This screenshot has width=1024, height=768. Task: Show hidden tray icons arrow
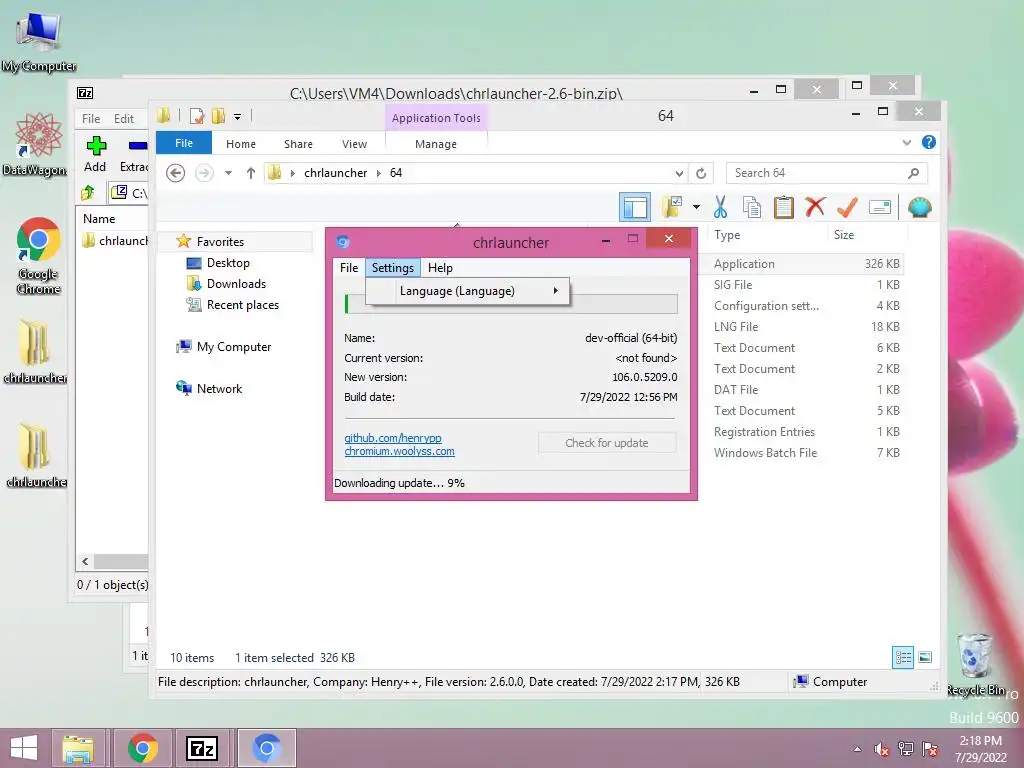[857, 749]
